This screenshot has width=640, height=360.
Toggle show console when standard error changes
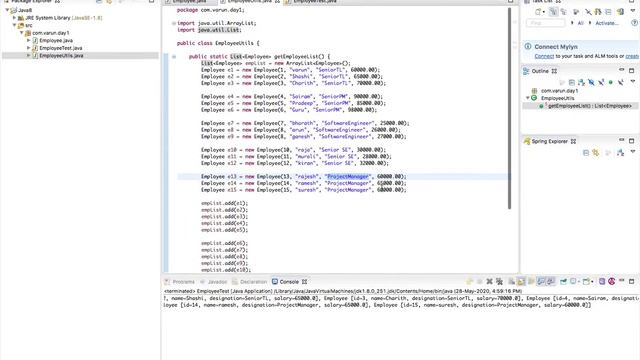pos(551,281)
